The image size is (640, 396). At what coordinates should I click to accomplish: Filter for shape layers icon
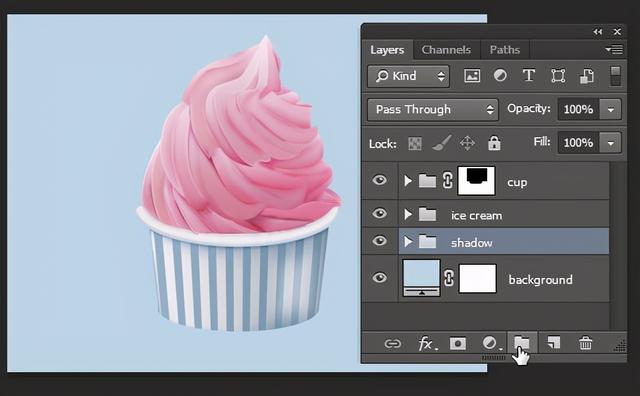558,76
